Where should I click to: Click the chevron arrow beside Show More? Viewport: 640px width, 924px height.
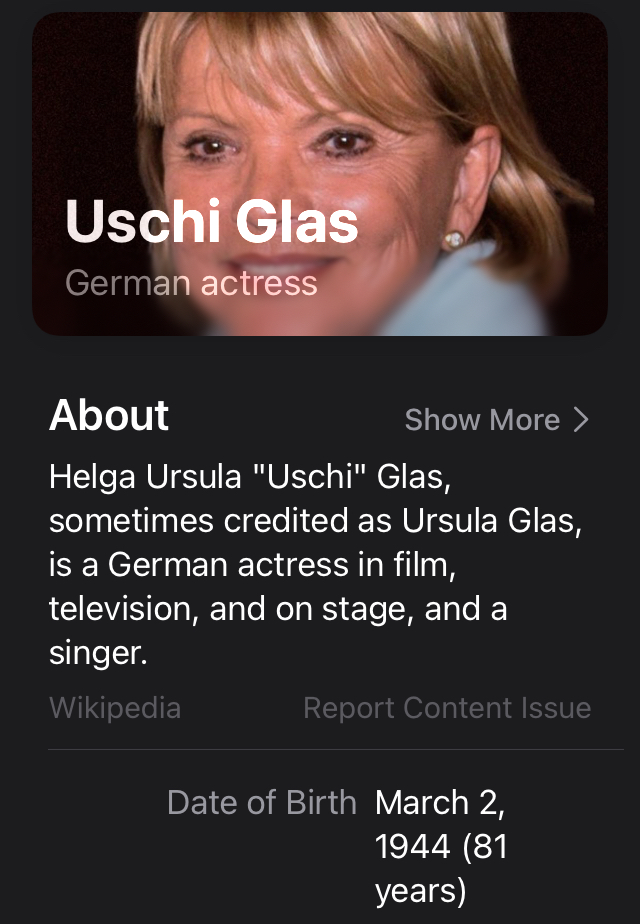[581, 420]
